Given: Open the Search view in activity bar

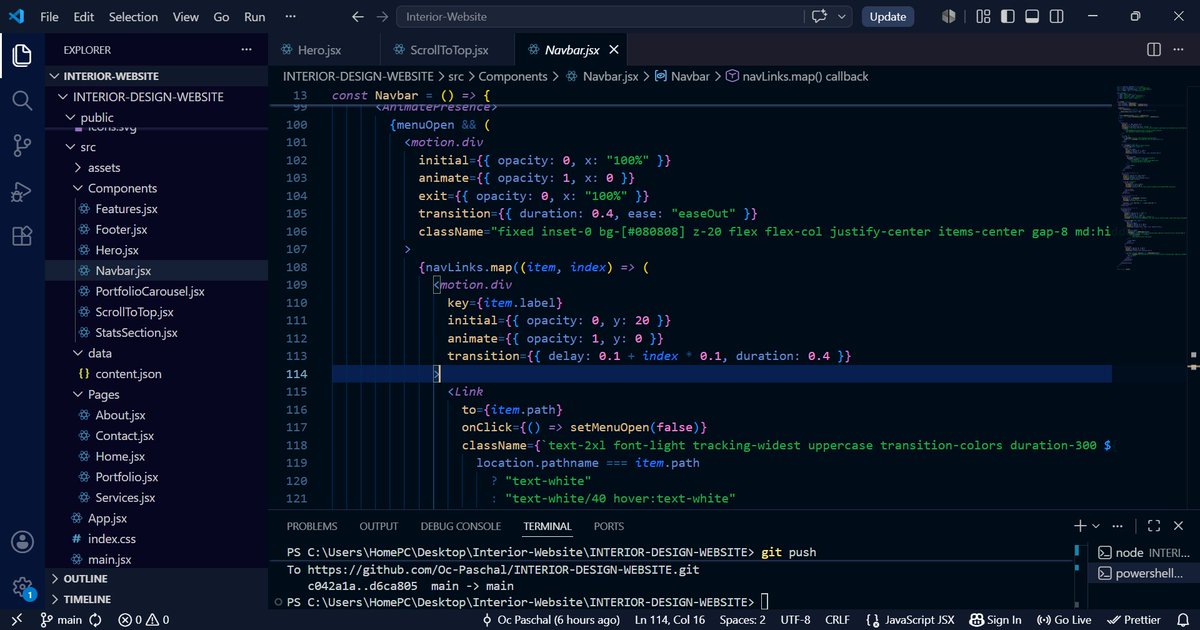Looking at the screenshot, I should pos(22,100).
